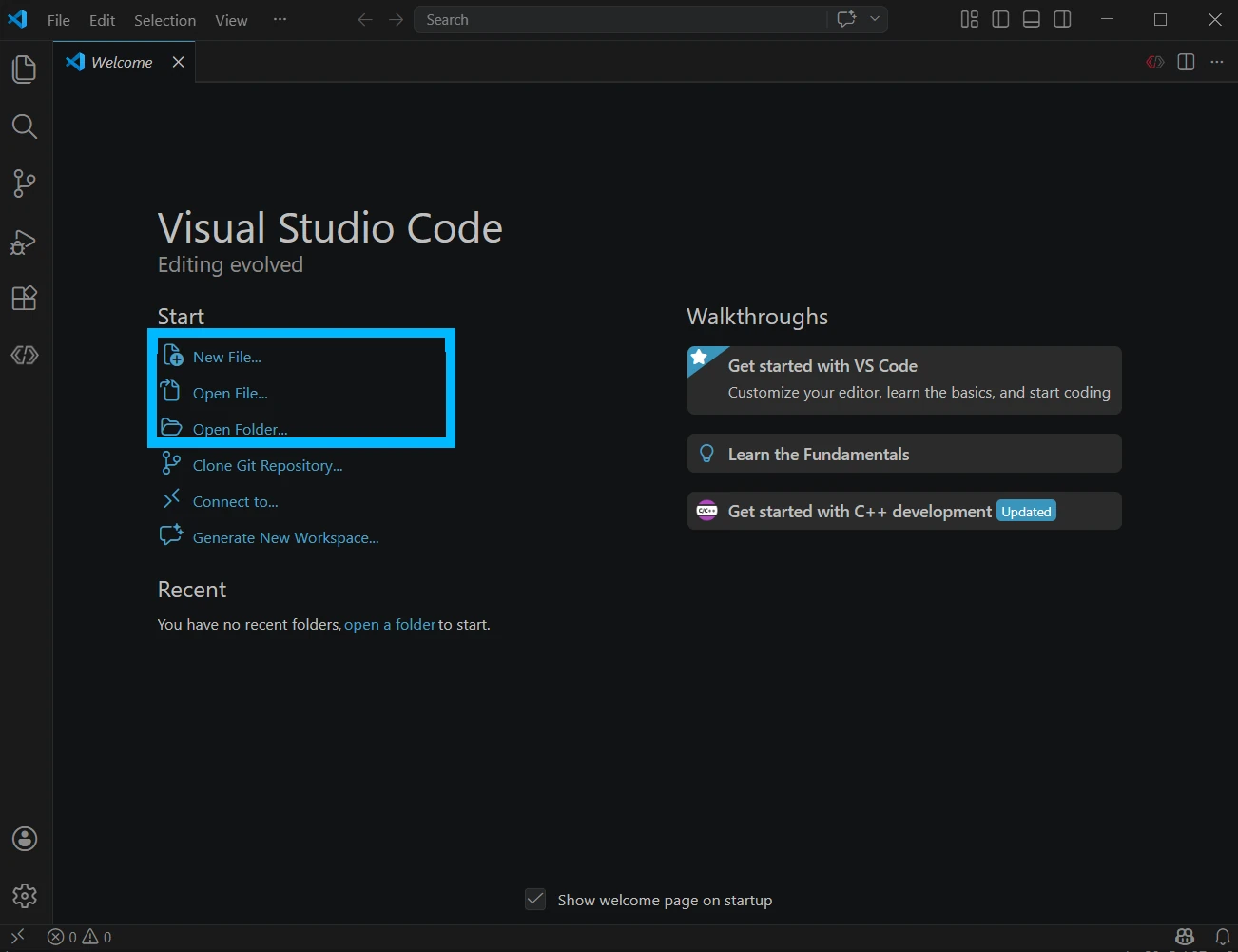The image size is (1238, 952).
Task: Click the Clone Git Repository... link
Action: pyautogui.click(x=267, y=465)
